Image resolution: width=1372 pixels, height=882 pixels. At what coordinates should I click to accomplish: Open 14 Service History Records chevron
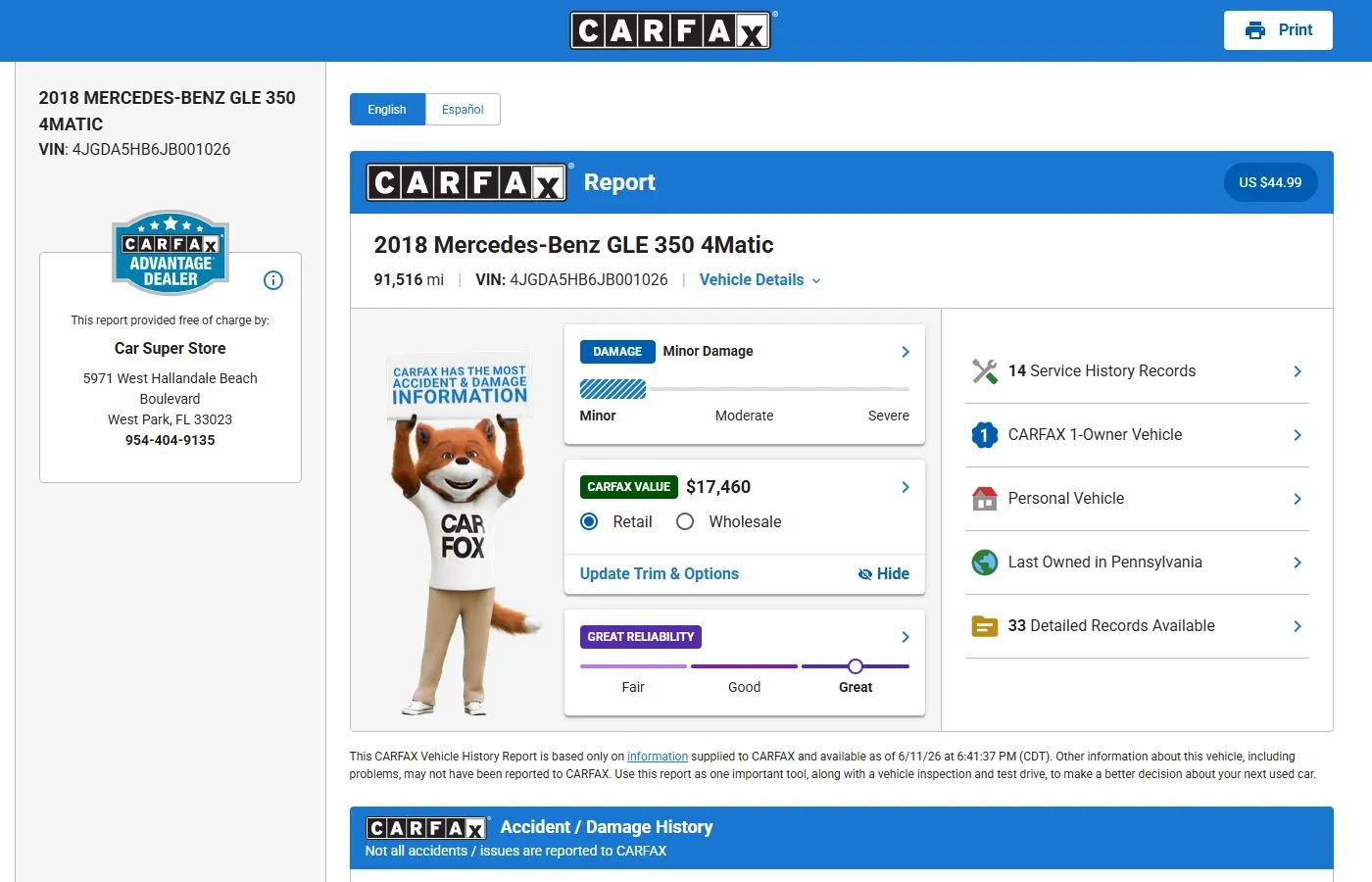click(1298, 371)
